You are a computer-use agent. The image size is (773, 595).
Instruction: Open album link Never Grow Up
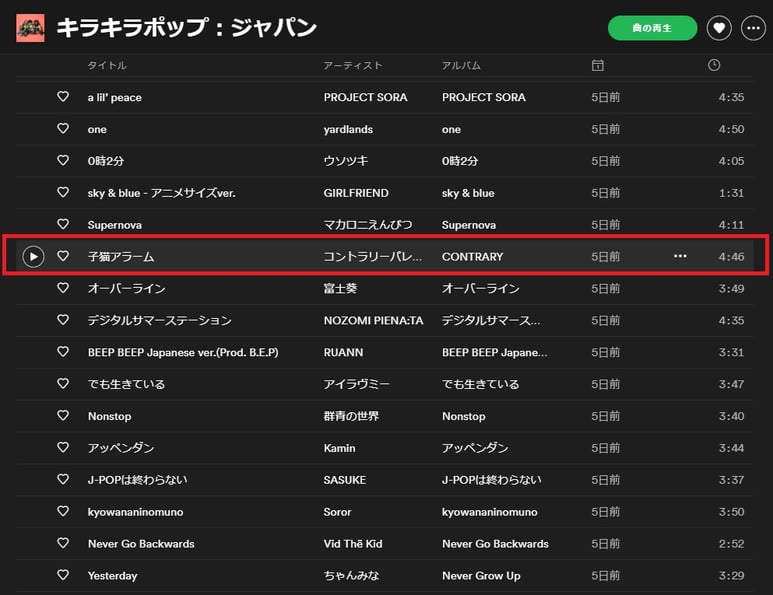[481, 576]
